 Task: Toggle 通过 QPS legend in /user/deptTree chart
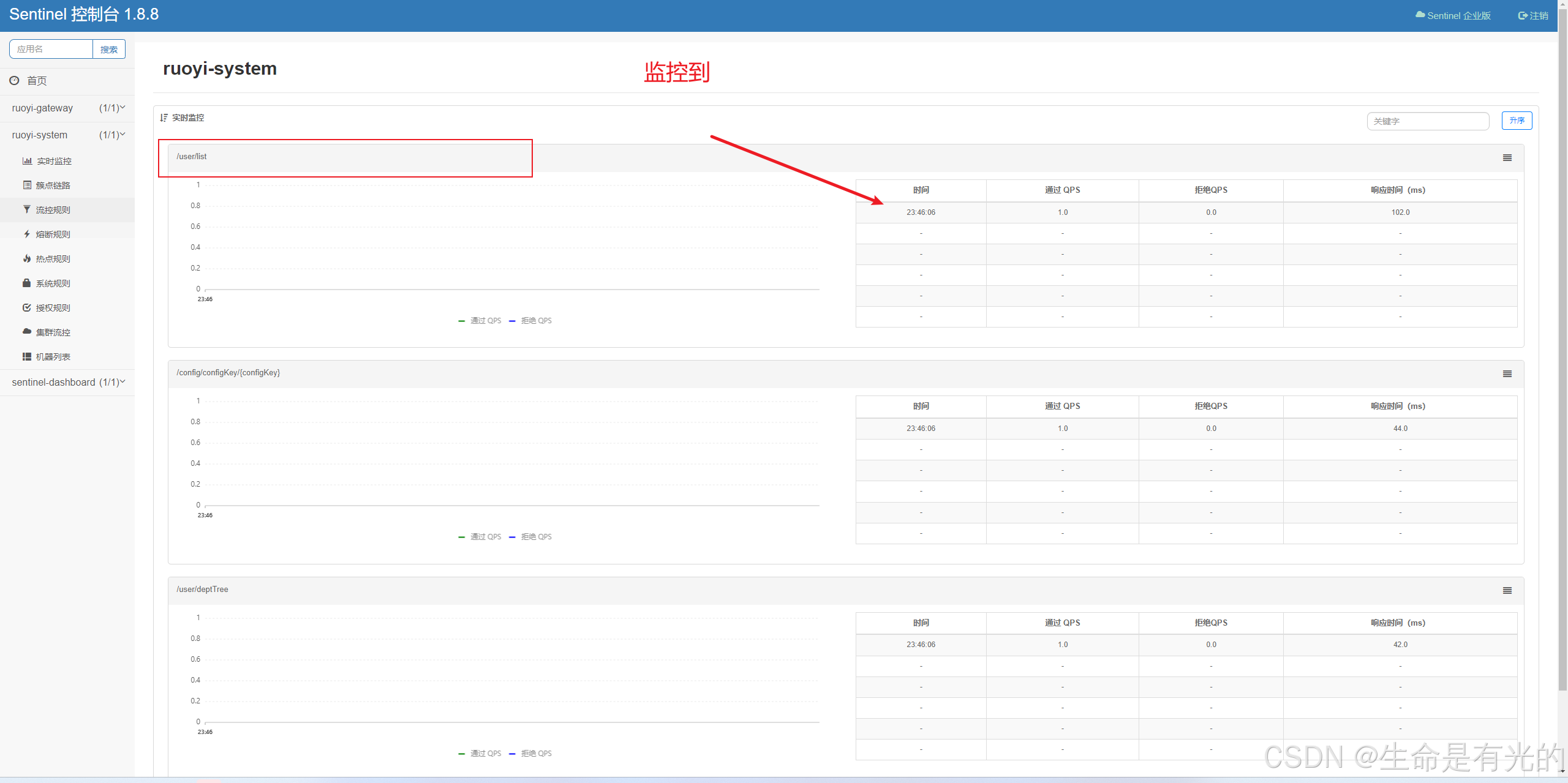pos(480,754)
